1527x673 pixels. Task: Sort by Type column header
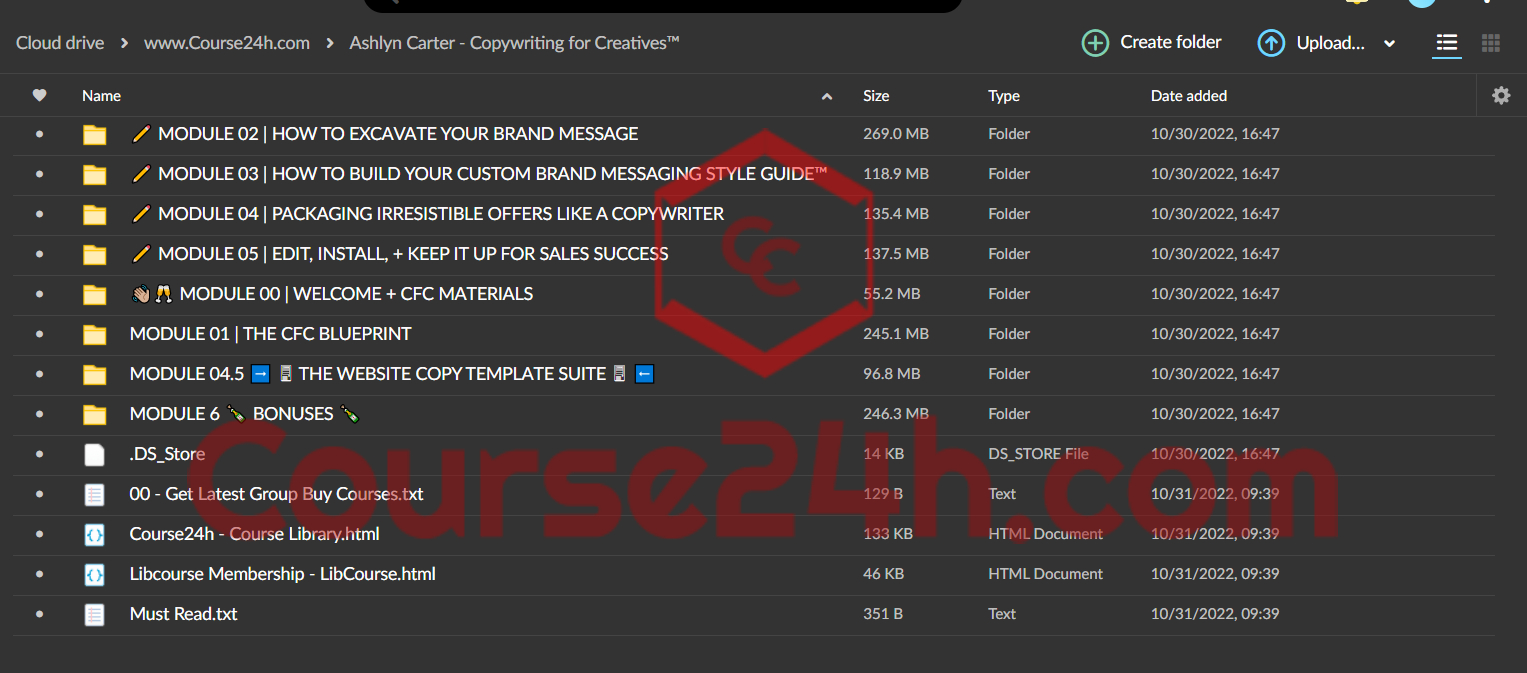[1004, 96]
